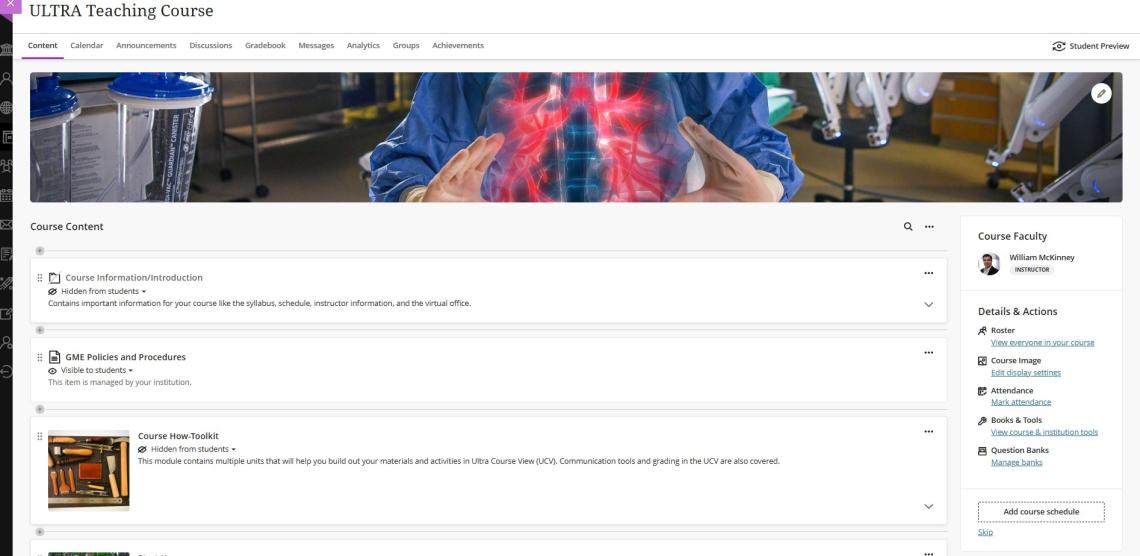The image size is (1140, 556).
Task: Open ellipsis menu for GME Policies and Procedures
Action: pos(928,352)
